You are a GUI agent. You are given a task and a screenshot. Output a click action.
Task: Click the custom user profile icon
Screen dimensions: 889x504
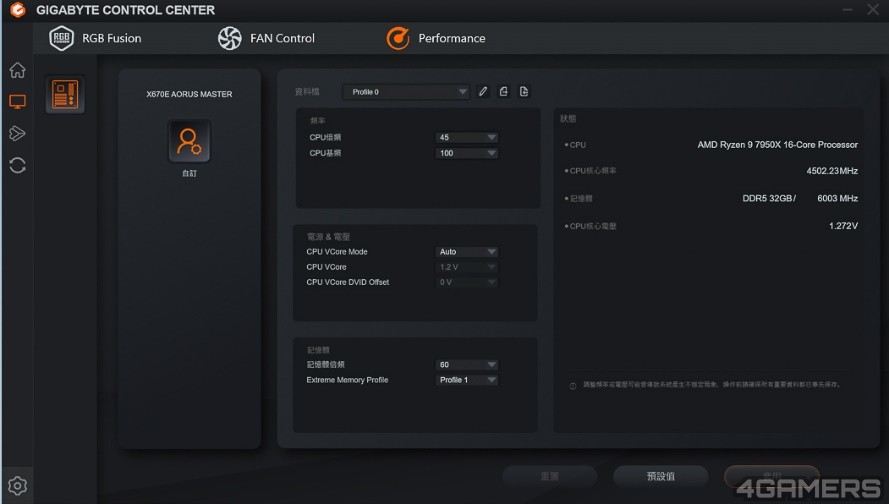[189, 141]
